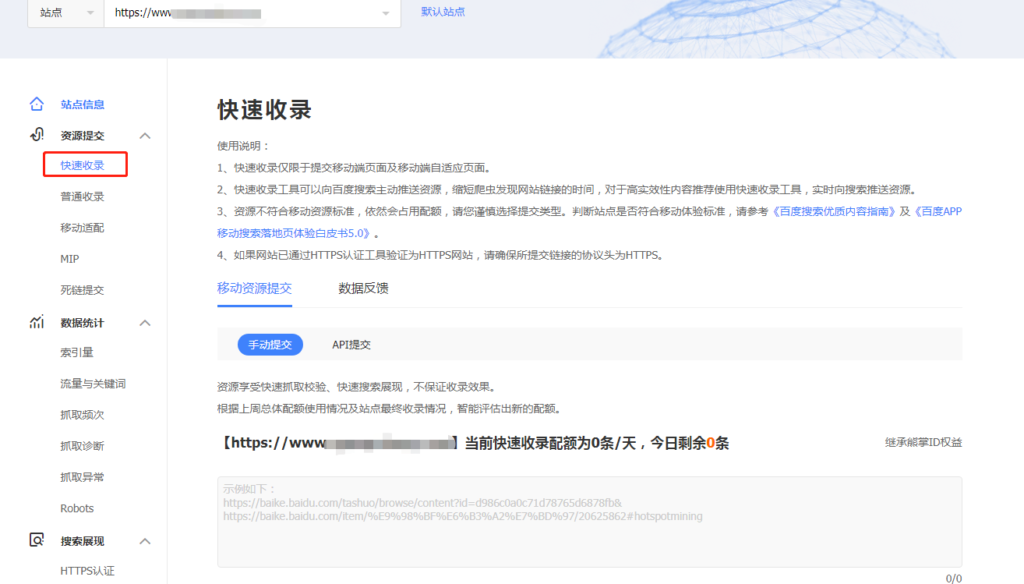Click the 0/0 counter below text area
Screen dimensions: 1024x584
point(953,578)
